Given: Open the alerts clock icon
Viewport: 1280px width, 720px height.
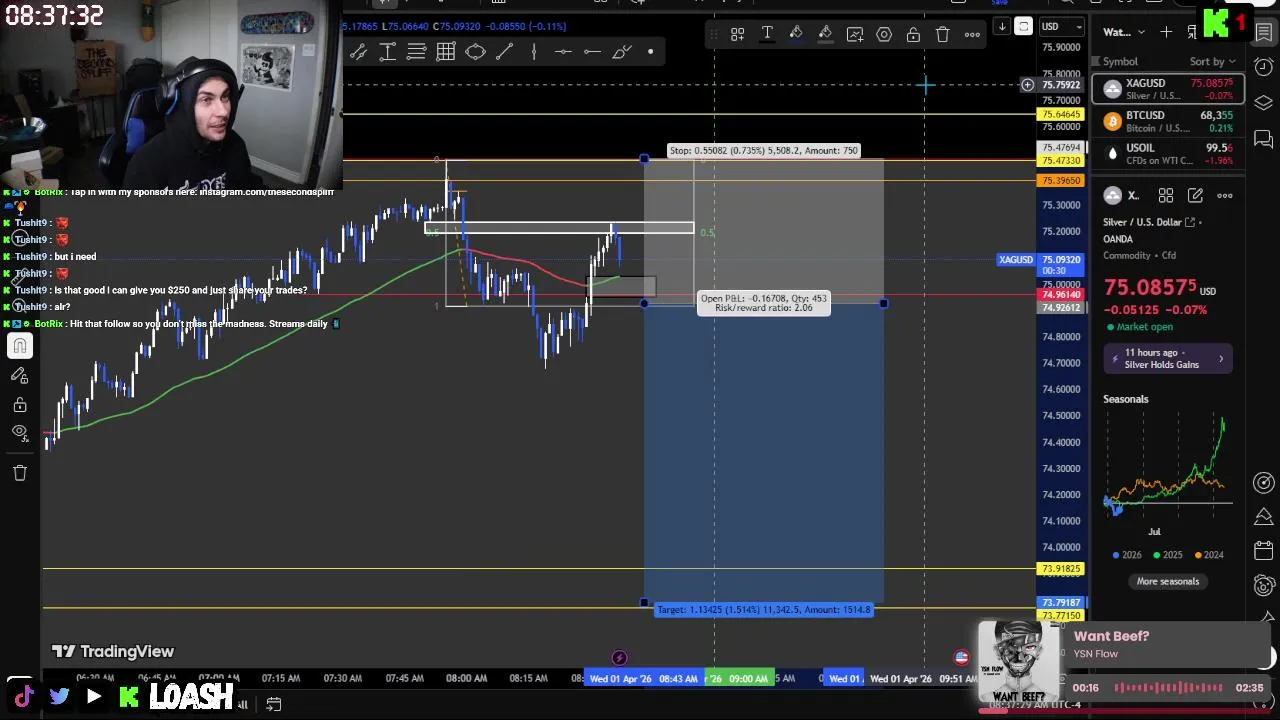Looking at the screenshot, I should (1264, 67).
